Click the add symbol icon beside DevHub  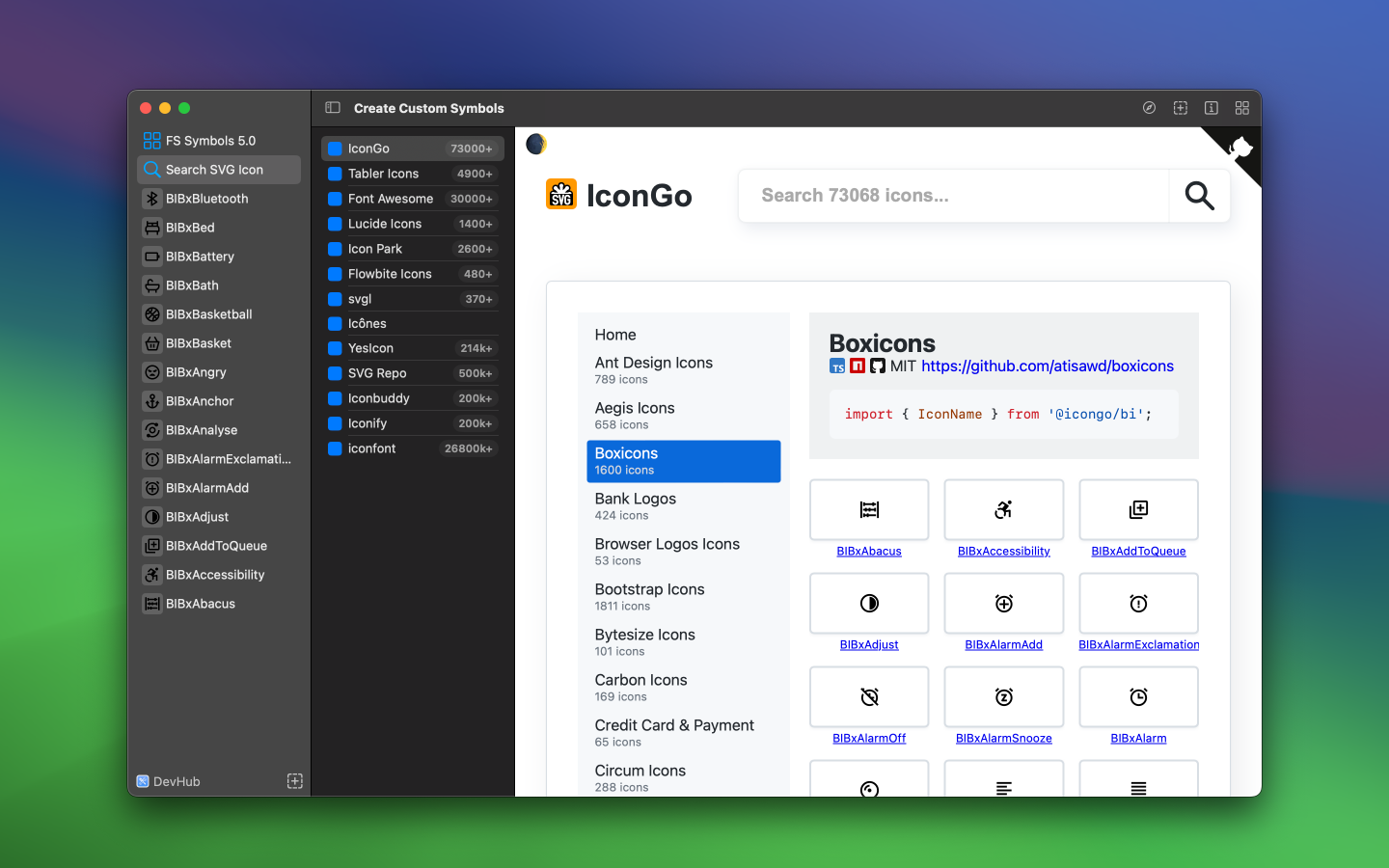[295, 781]
